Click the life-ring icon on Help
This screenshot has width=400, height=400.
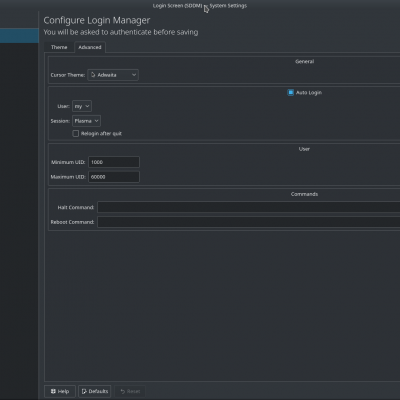click(53, 391)
